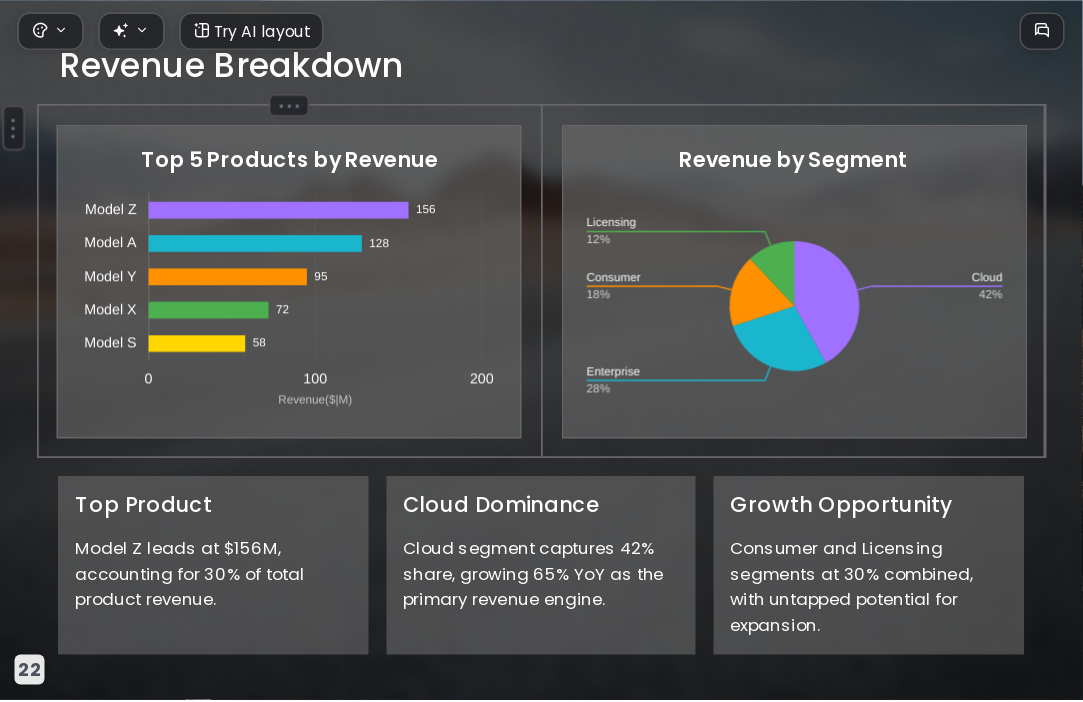Open the comments panel icon
The height and width of the screenshot is (702, 1083).
point(1042,31)
